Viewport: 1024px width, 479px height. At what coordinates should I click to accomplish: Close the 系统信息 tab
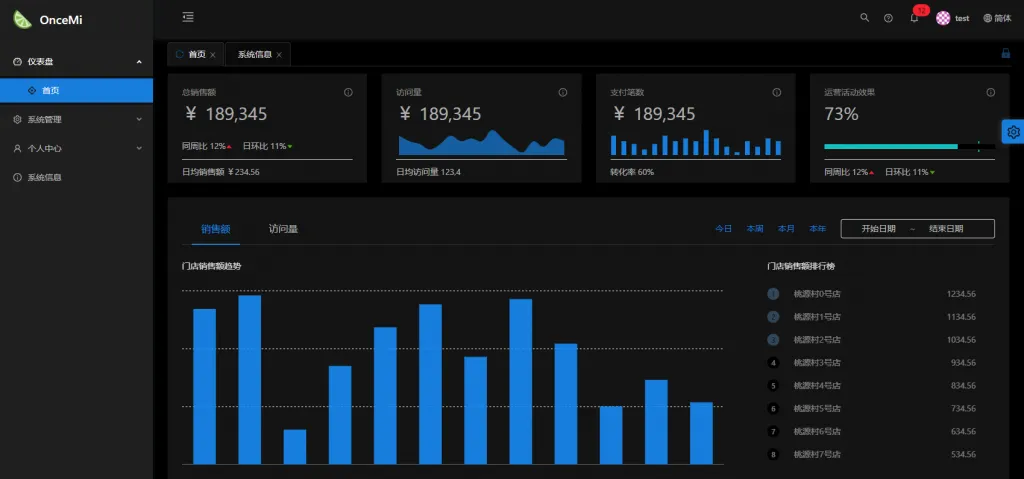click(x=279, y=55)
